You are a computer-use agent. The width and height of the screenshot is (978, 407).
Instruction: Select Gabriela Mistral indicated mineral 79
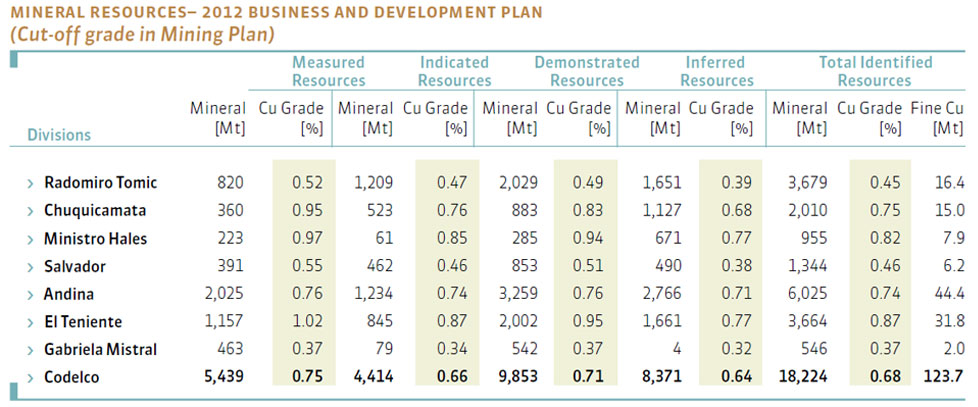(x=385, y=350)
